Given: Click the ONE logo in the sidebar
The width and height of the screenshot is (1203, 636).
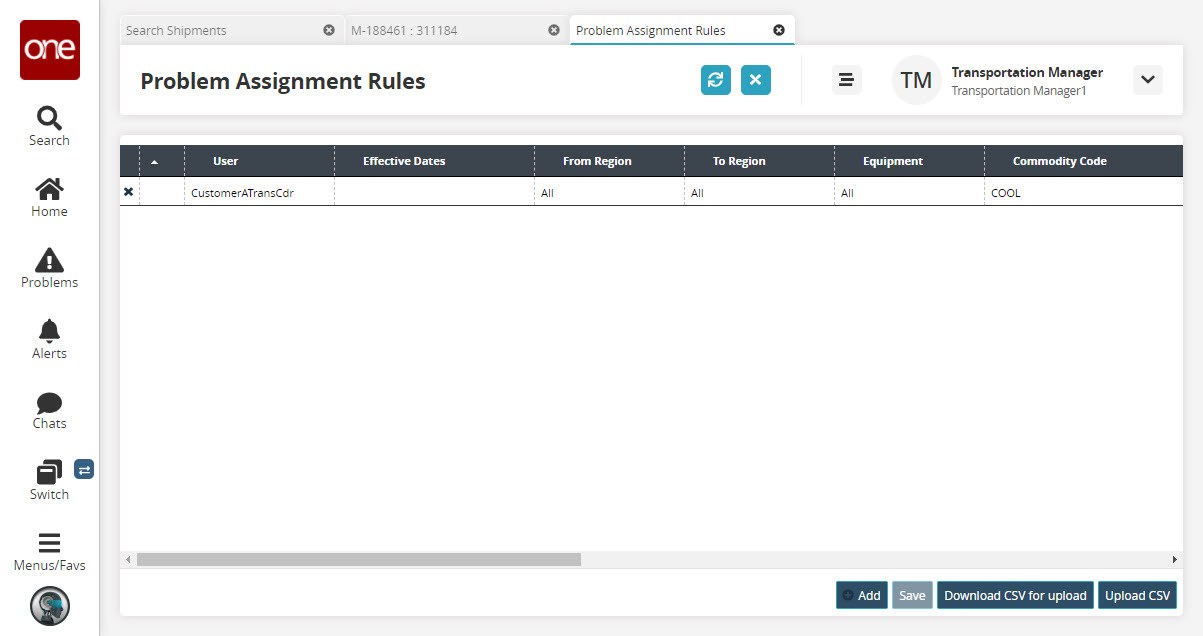Looking at the screenshot, I should (x=50, y=50).
